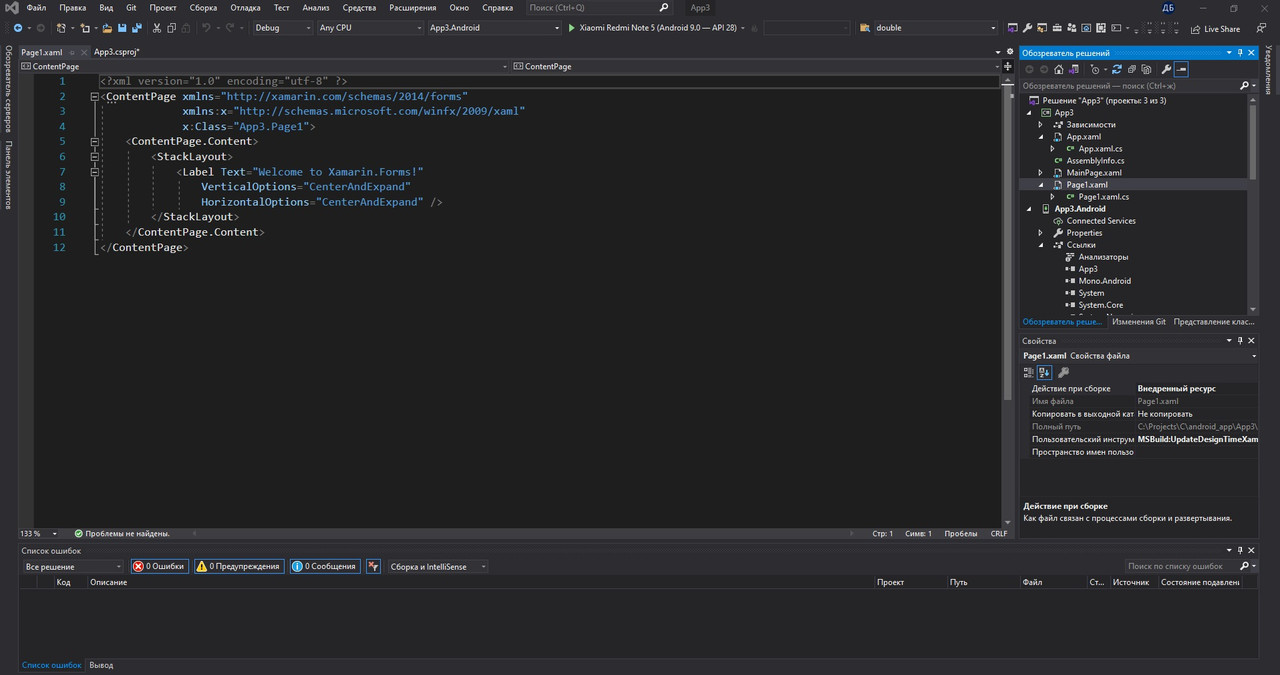Image resolution: width=1280 pixels, height=675 pixels.
Task: Pin the Список ошибок error list panel
Action: [x=1240, y=551]
